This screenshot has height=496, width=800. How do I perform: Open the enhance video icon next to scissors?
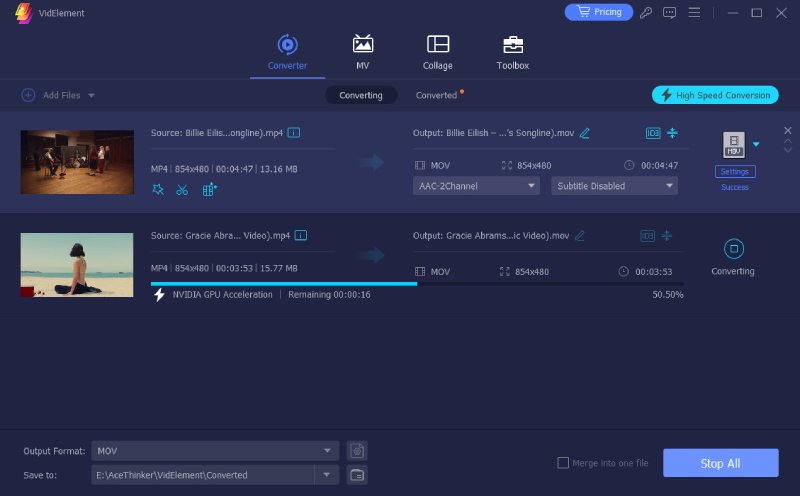click(x=209, y=190)
